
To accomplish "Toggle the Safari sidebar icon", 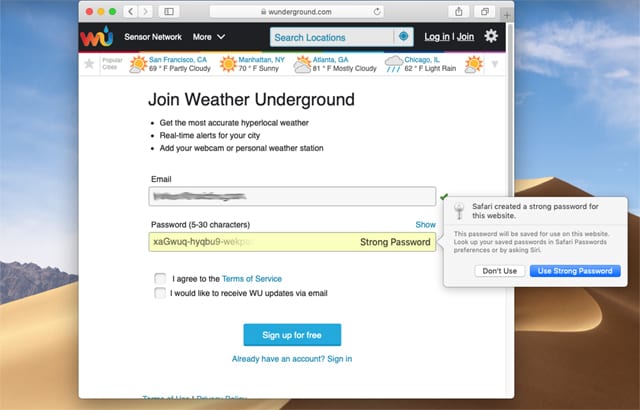I will tap(168, 11).
